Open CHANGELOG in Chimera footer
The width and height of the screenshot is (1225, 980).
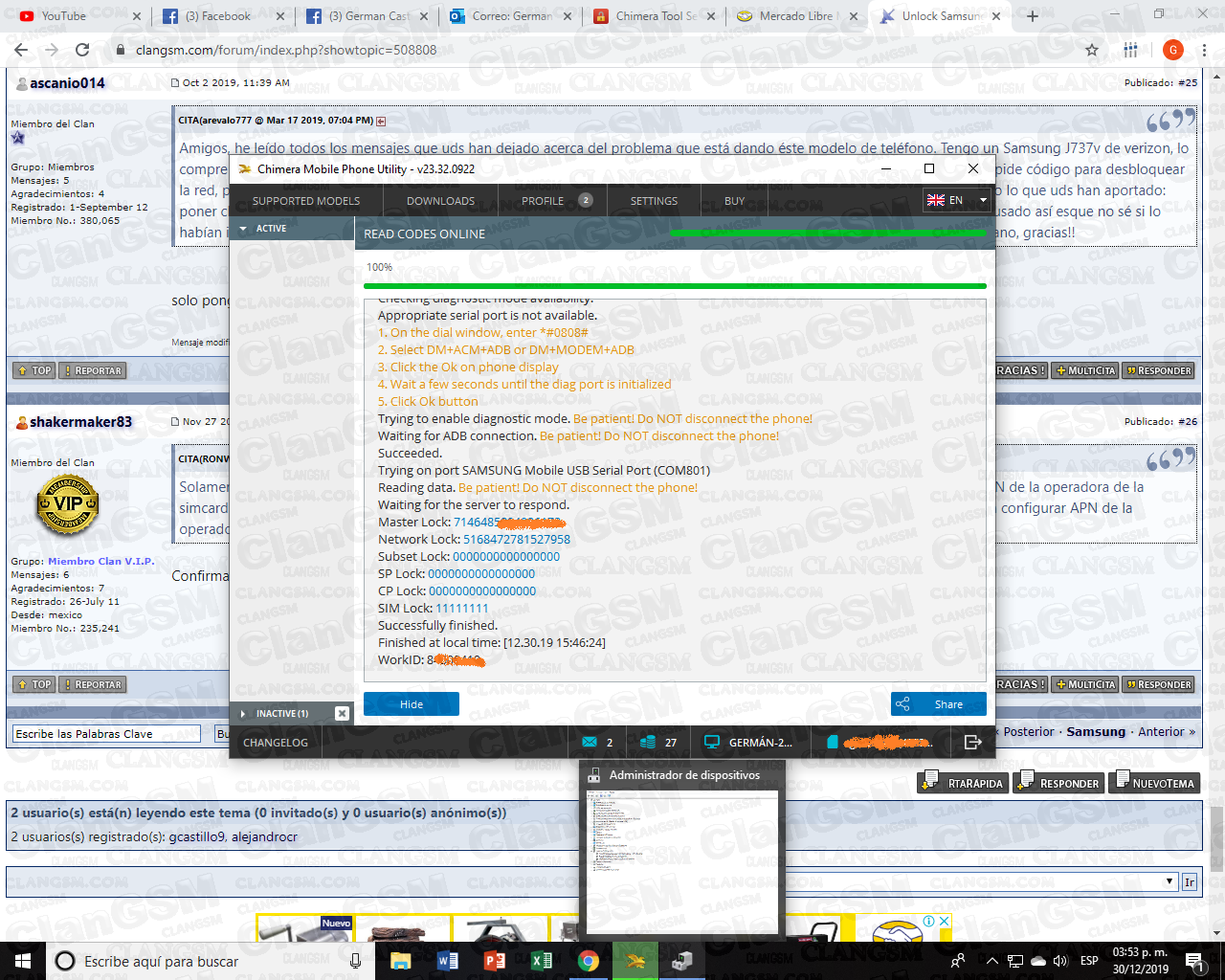click(x=276, y=743)
